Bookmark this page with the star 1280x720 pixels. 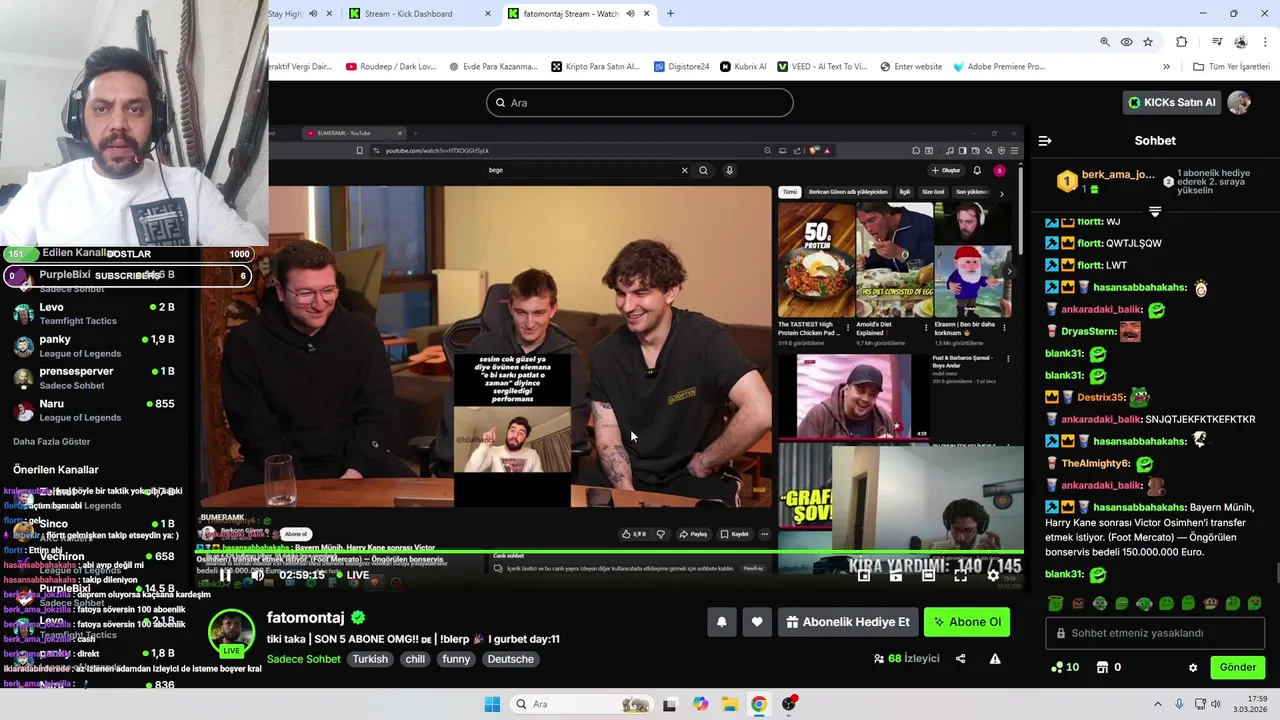click(1148, 42)
